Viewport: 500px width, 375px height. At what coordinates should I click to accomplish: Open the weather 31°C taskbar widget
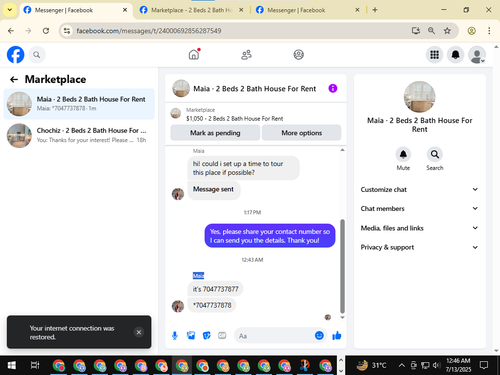click(x=371, y=365)
